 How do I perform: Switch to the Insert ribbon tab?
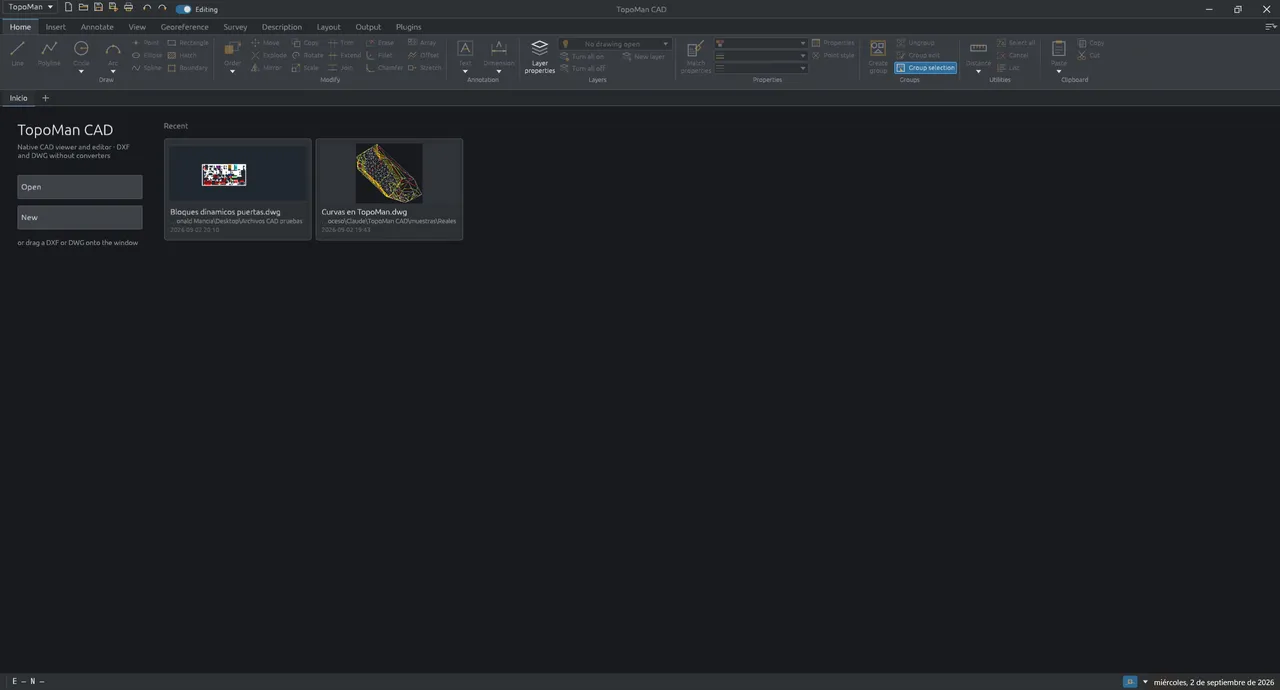point(56,27)
